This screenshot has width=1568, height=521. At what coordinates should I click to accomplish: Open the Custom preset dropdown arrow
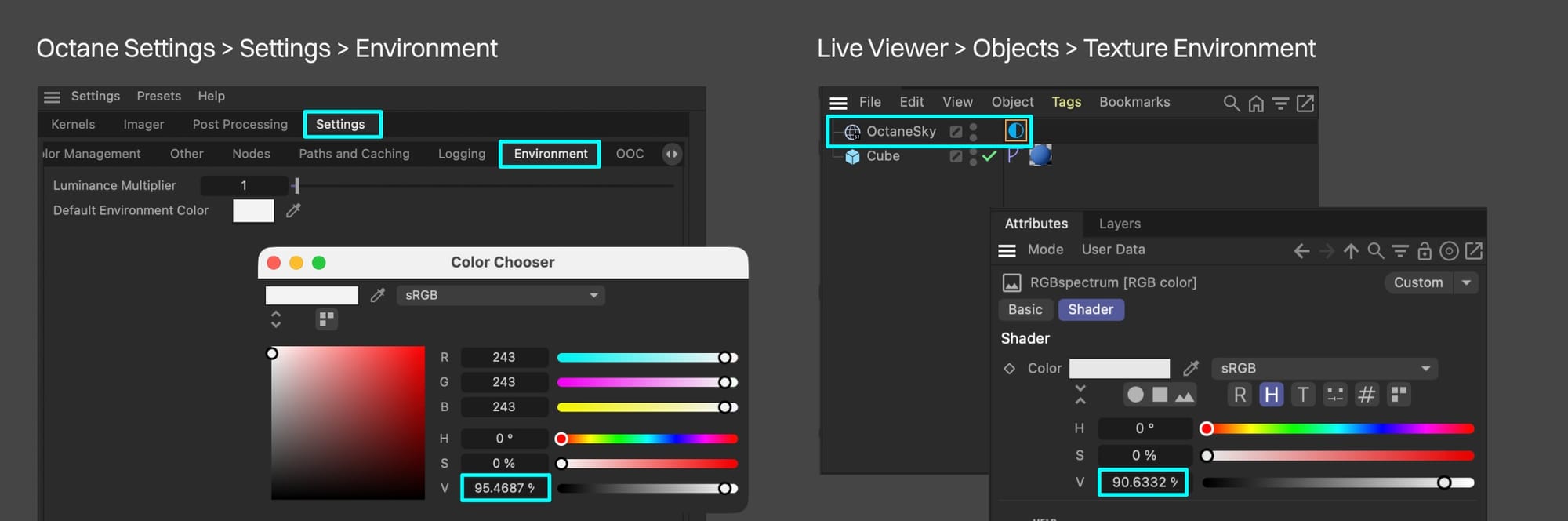[x=1466, y=282]
